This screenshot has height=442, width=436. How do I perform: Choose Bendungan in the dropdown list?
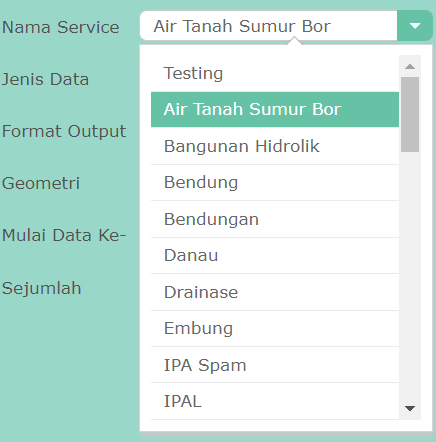tap(275, 219)
